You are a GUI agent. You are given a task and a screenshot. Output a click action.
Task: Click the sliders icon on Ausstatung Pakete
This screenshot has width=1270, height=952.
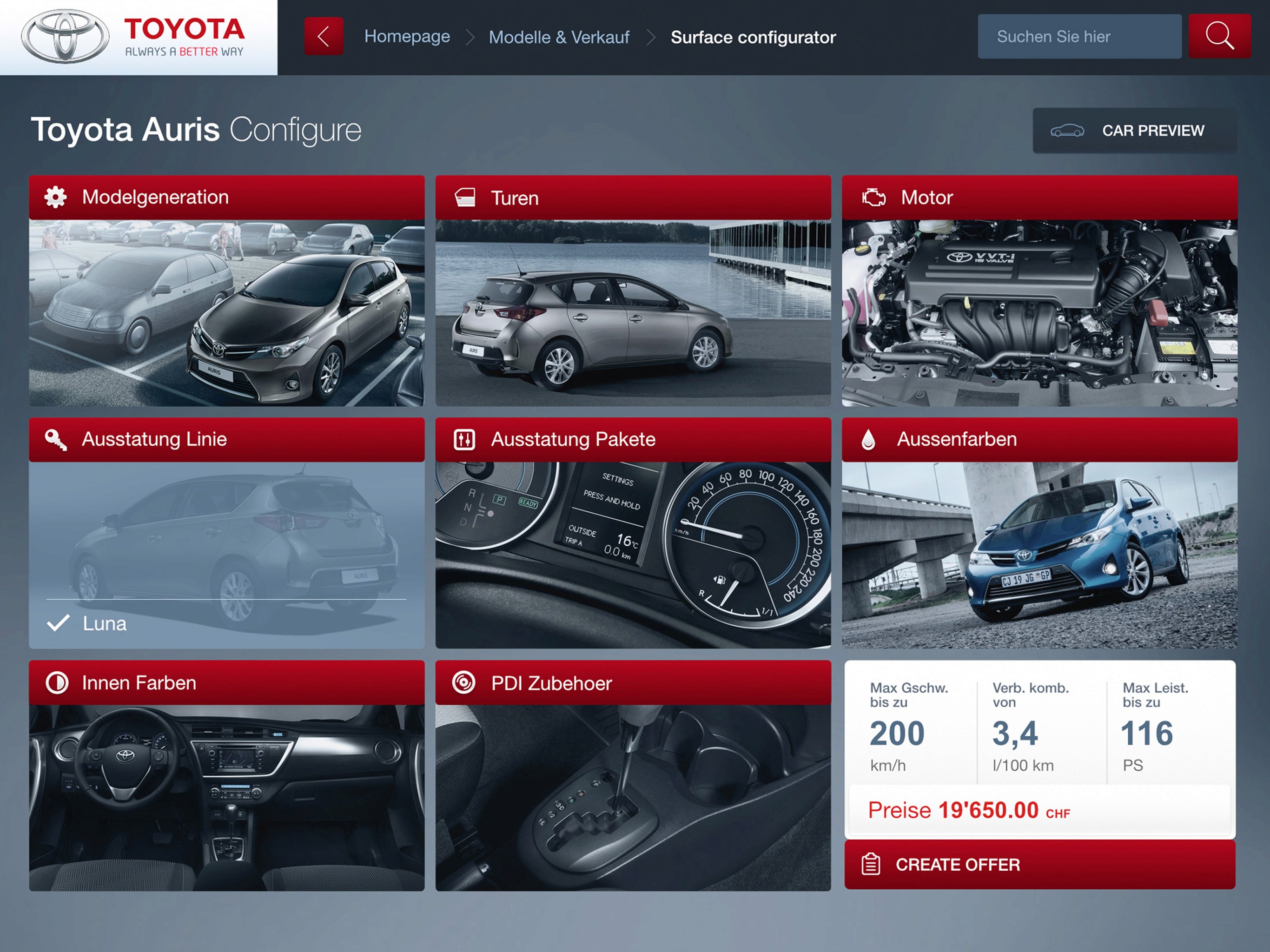point(464,440)
